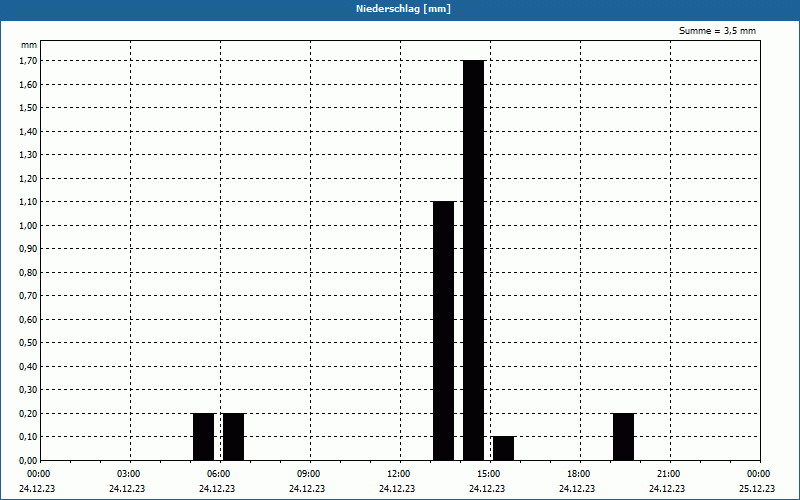Select the 1,60 y-axis value

[x=28, y=84]
